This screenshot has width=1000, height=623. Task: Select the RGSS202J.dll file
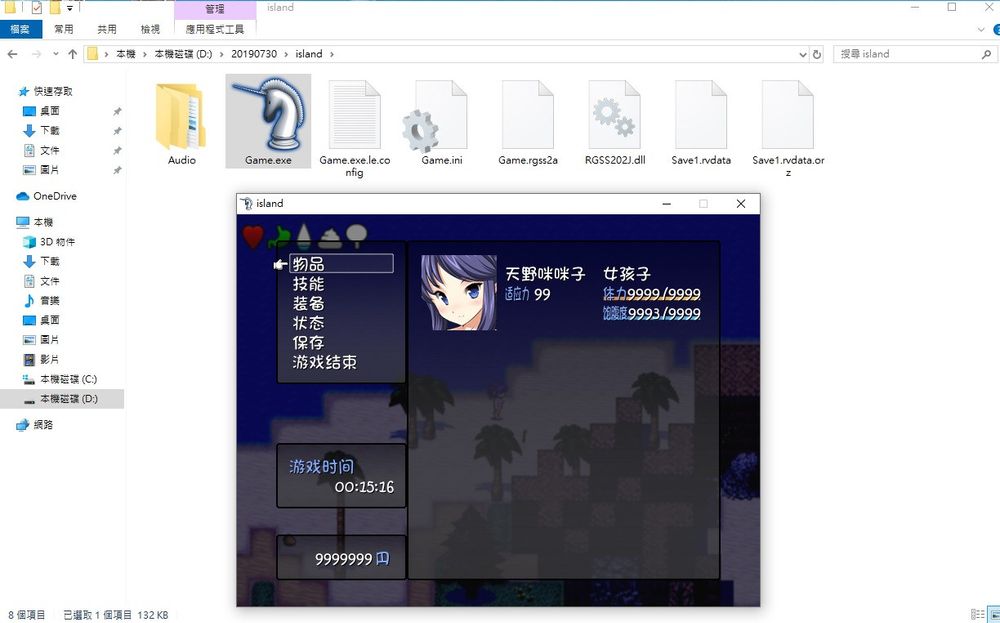point(614,118)
